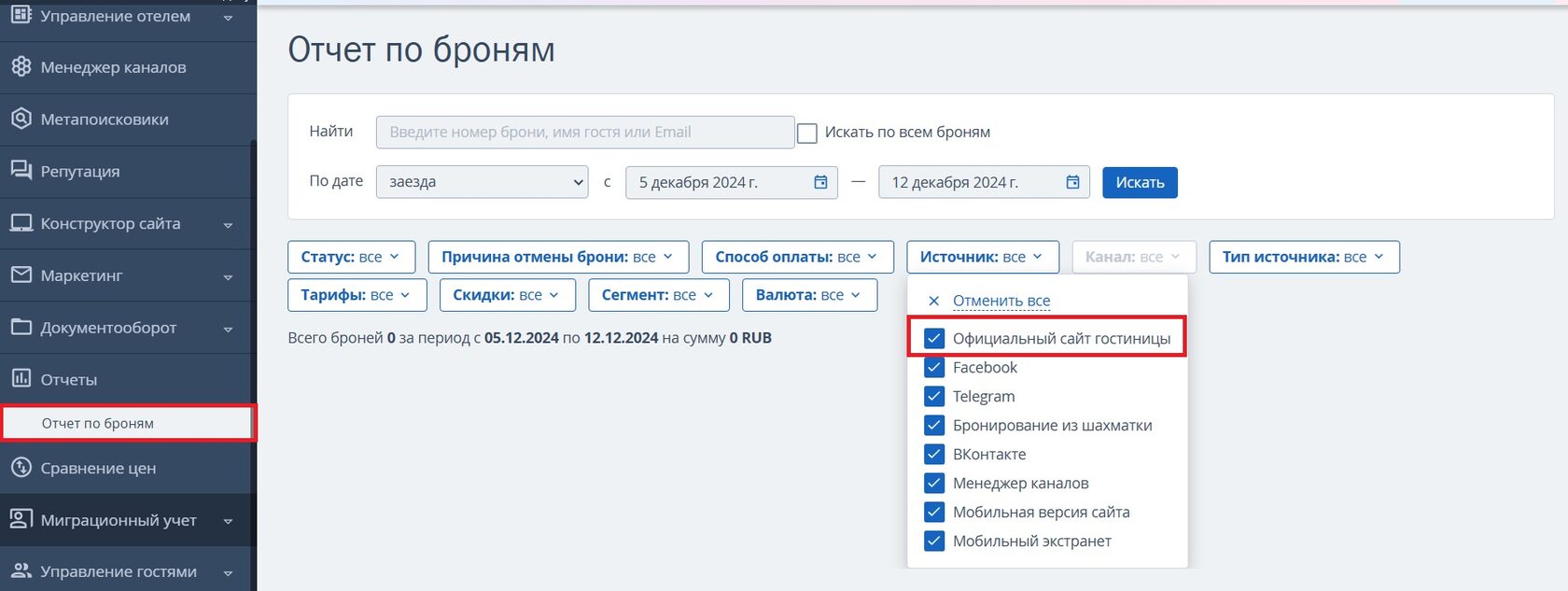Focus the booking number search field
Viewport: 1568px width, 591px height.
585,132
